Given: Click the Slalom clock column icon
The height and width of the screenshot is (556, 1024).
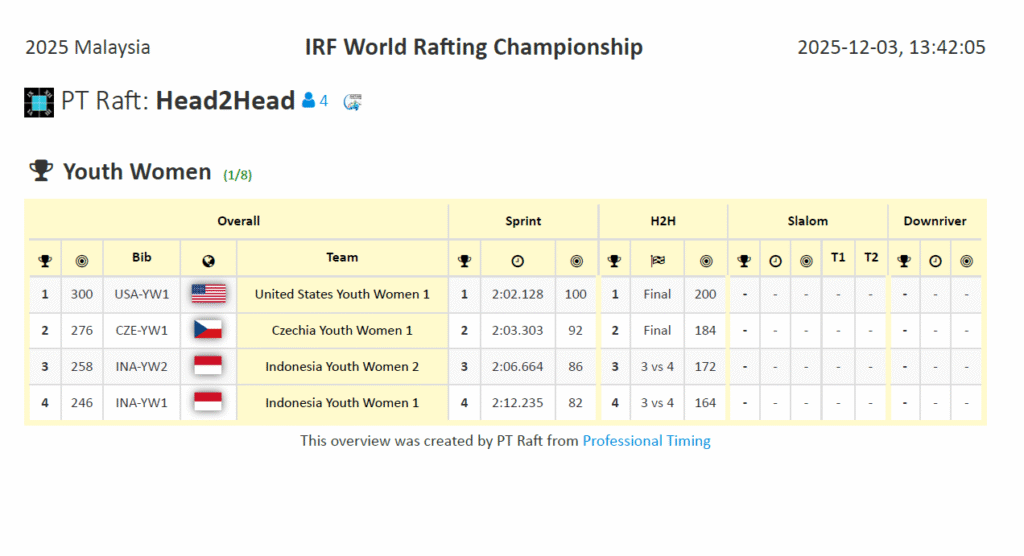Looking at the screenshot, I should pos(775,261).
